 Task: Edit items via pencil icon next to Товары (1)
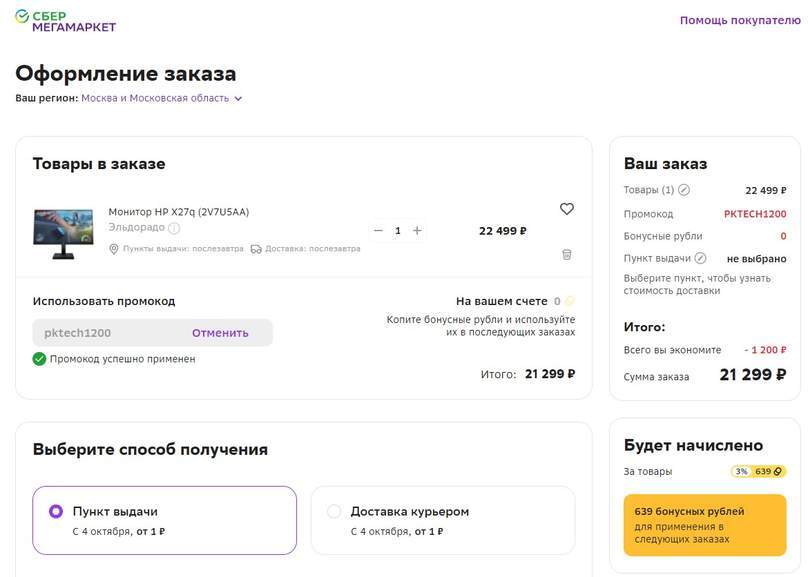(x=684, y=190)
